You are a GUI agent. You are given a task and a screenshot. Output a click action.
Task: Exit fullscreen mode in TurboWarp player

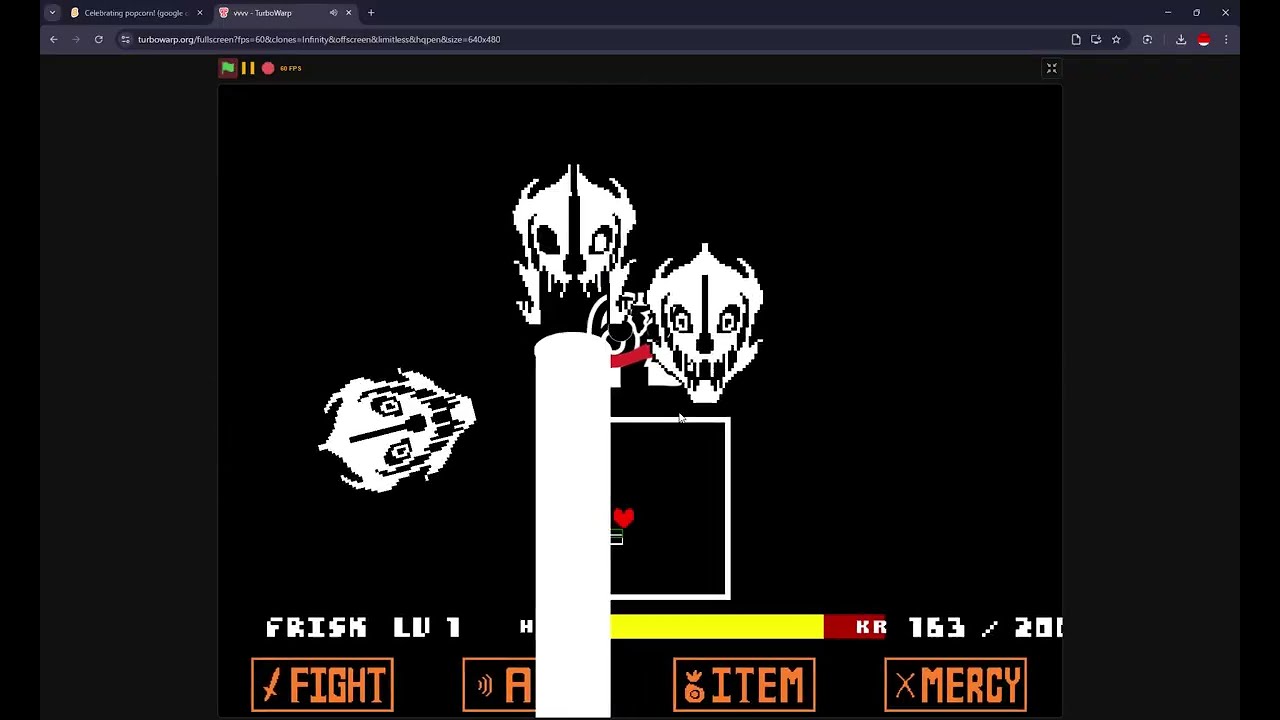(1051, 68)
